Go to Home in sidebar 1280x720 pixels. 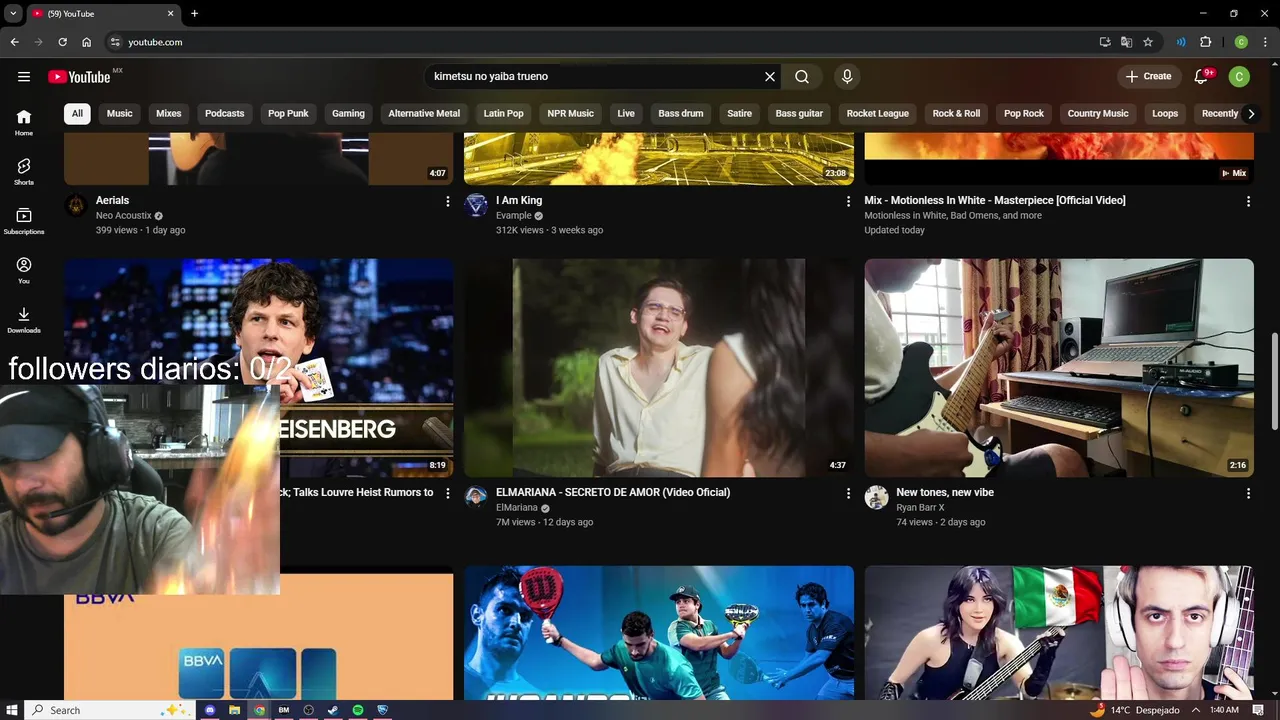24,122
